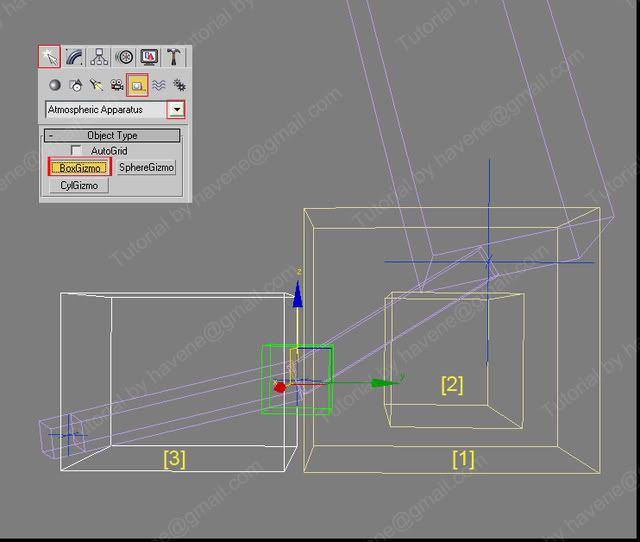Viewport: 640px width, 542px height.
Task: Switch to the Display panel tab
Action: (149, 57)
